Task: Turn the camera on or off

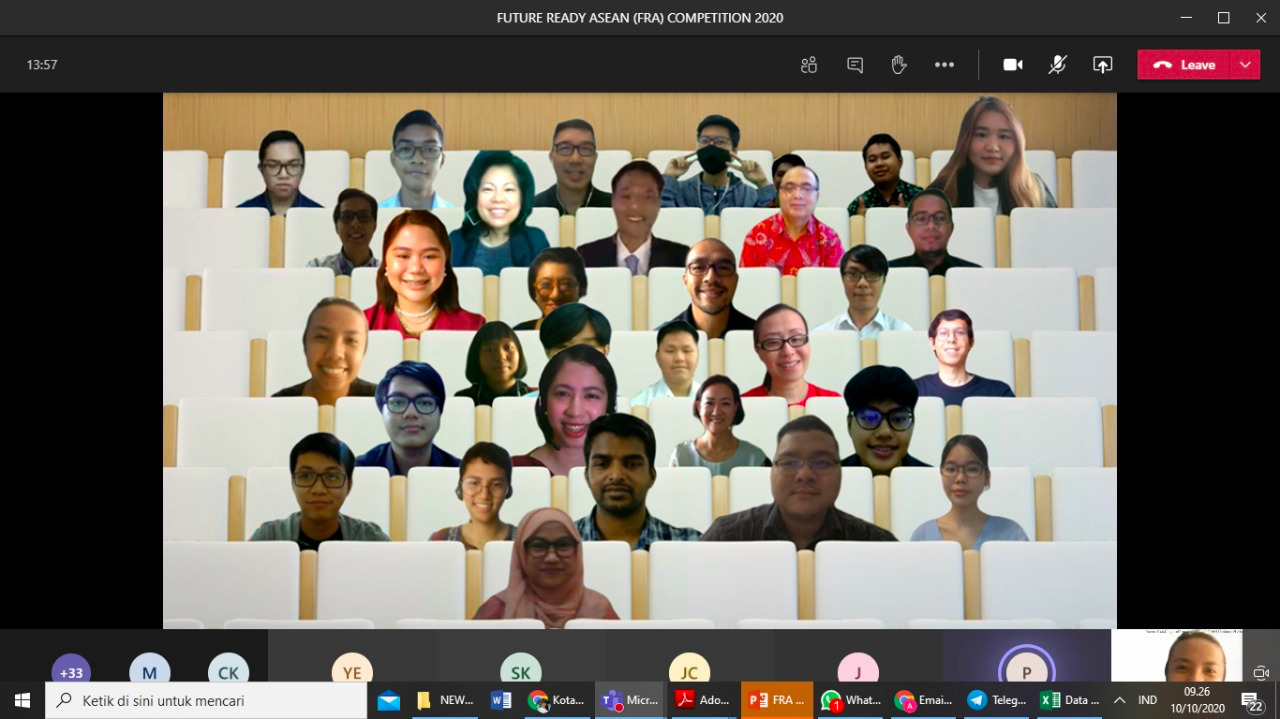Action: 1013,65
